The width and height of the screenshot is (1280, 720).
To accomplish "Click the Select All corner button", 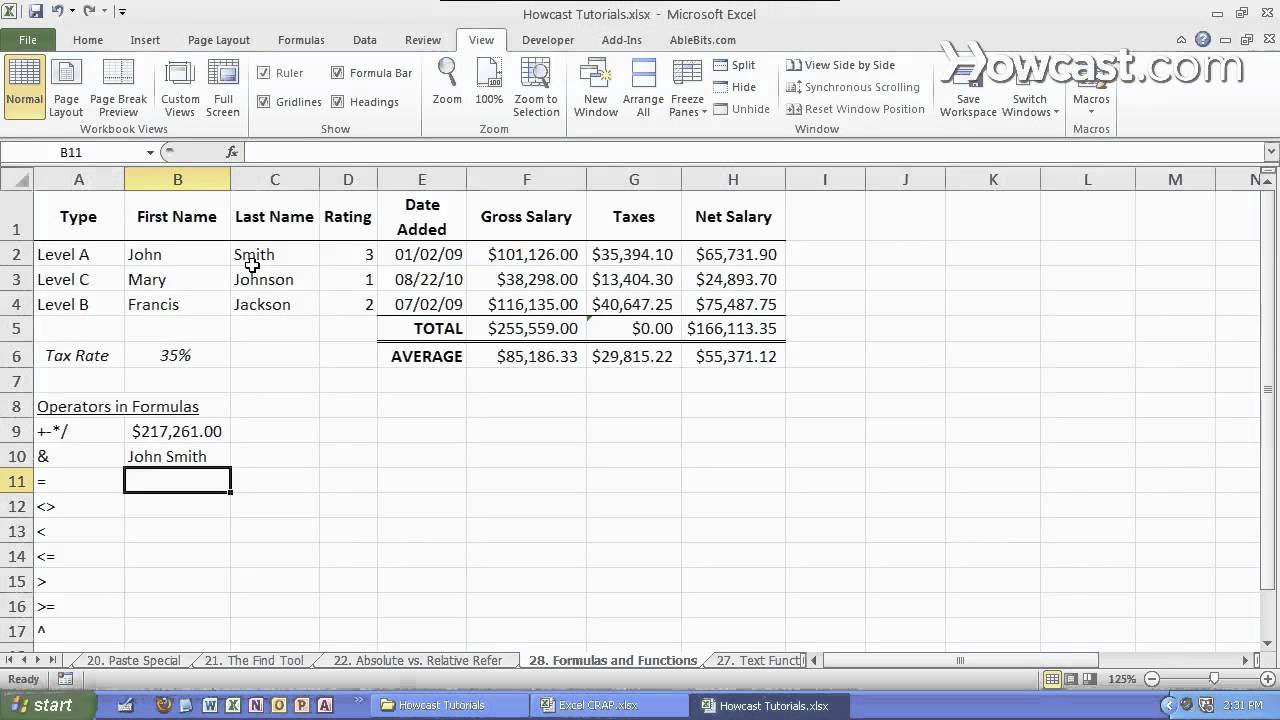I will [16, 179].
